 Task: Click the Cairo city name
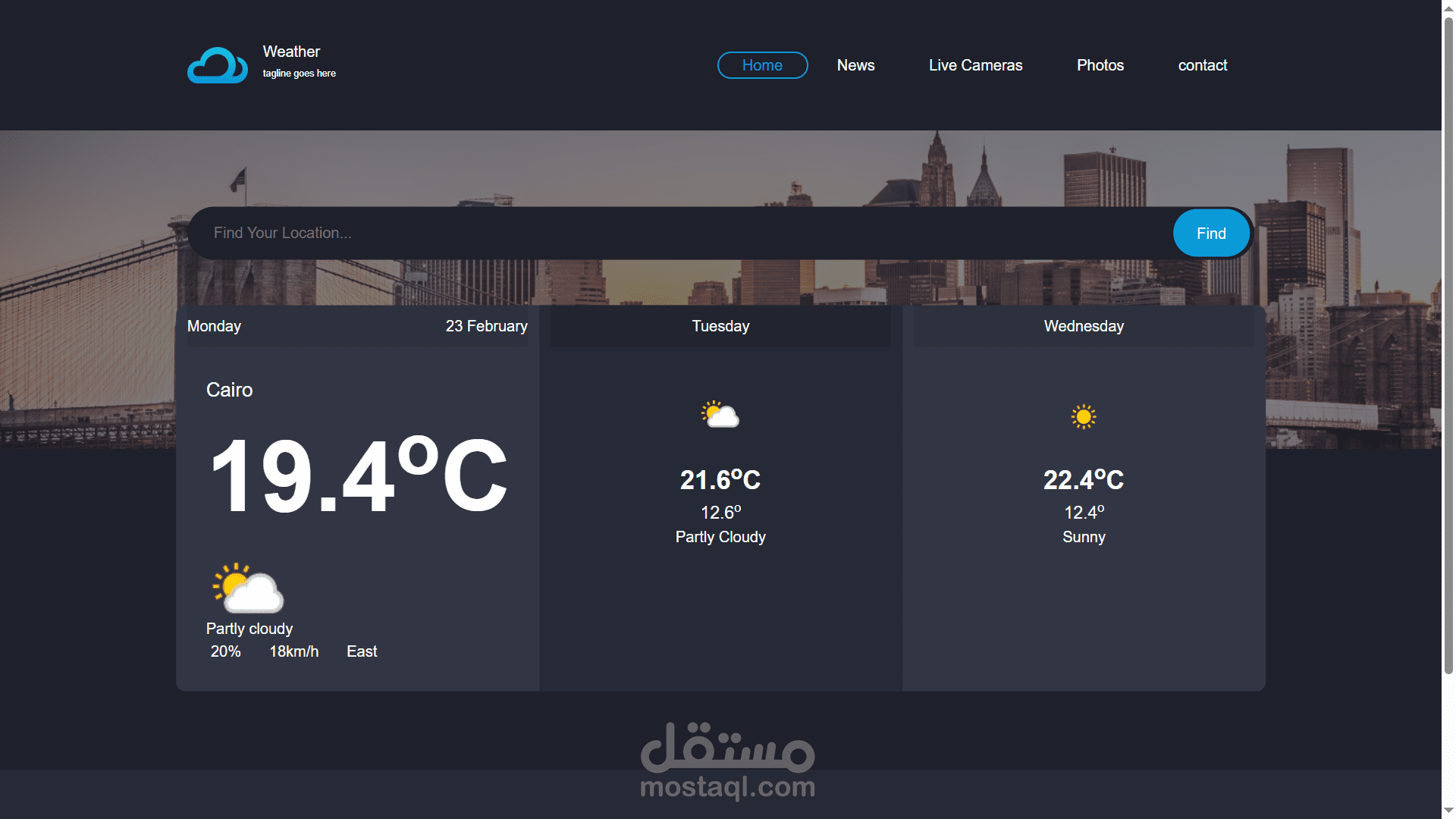(229, 390)
